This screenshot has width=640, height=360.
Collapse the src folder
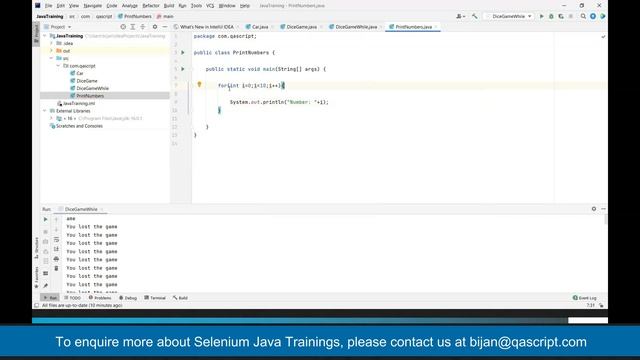pos(51,58)
